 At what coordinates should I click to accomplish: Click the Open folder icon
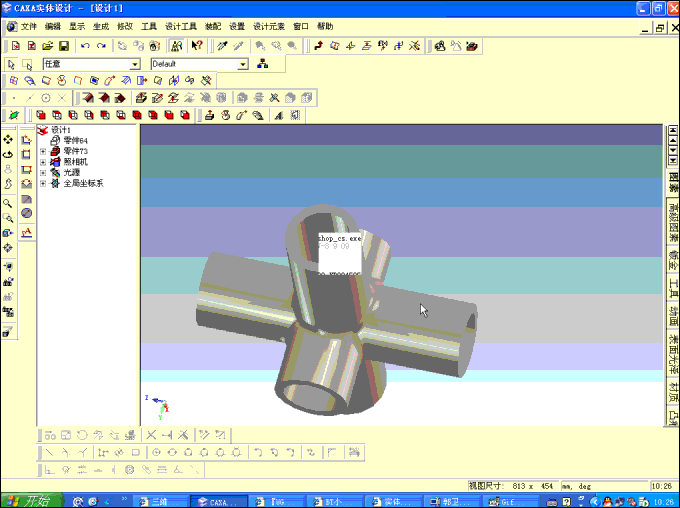48,46
